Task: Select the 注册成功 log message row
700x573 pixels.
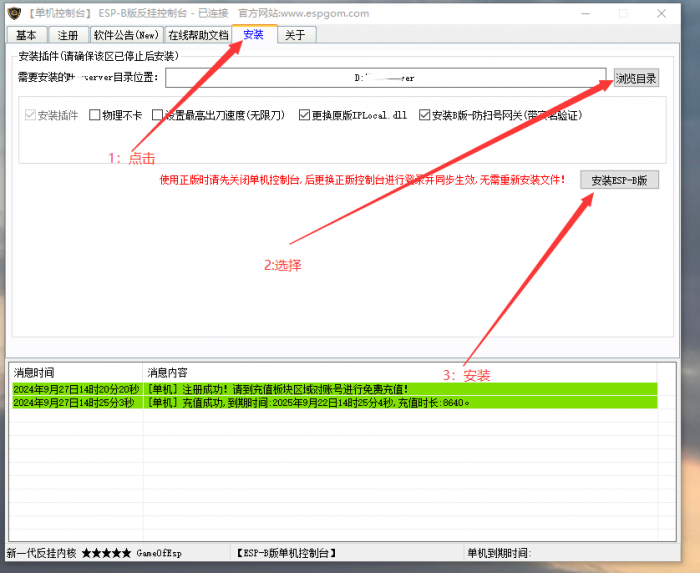Action: click(x=400, y=388)
